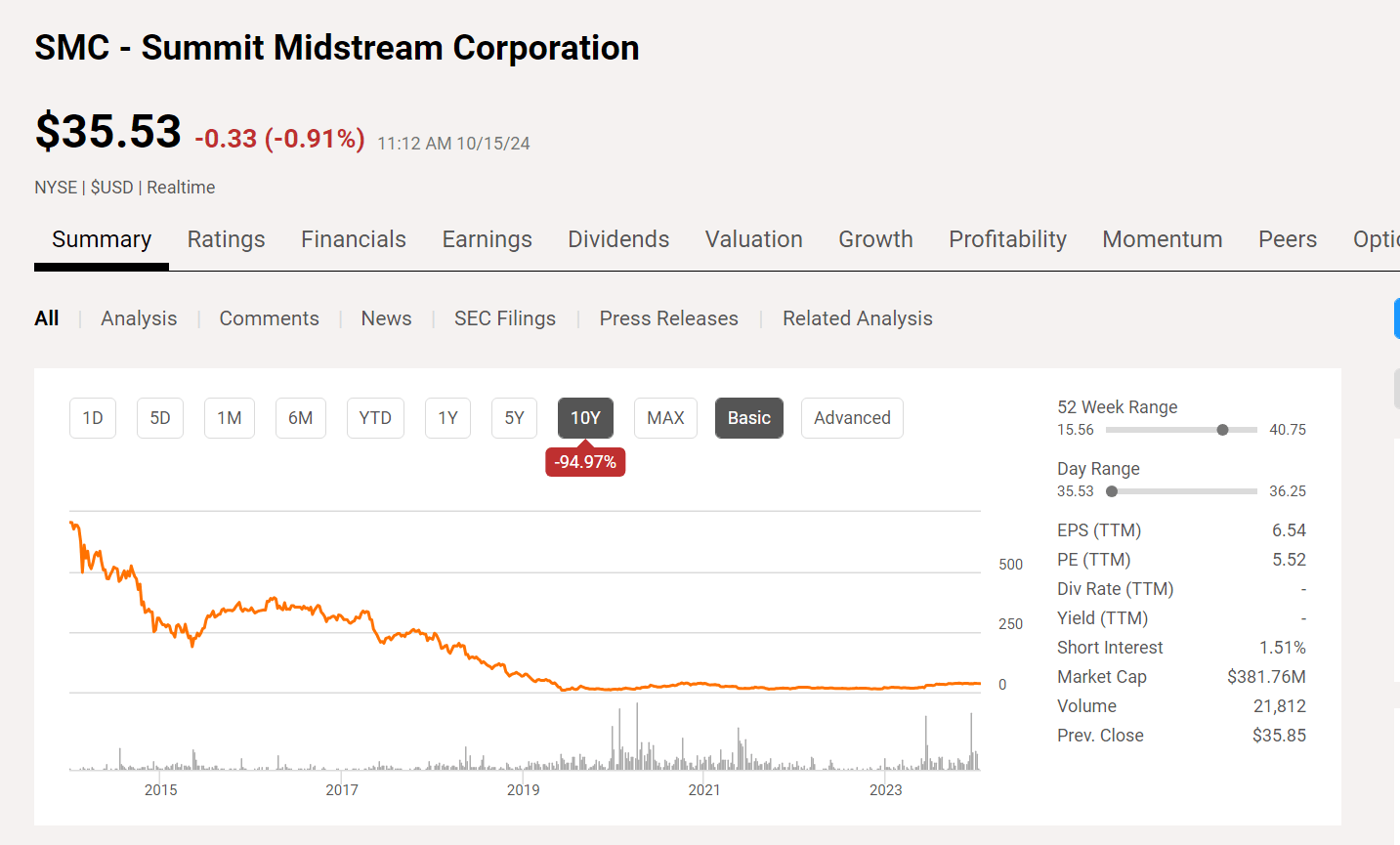Switch chart to Advanced mode

(852, 417)
